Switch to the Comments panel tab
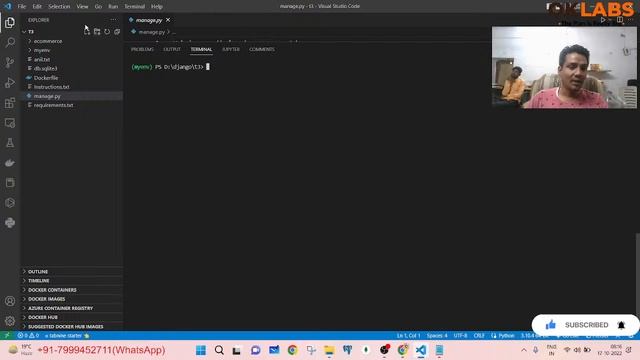The height and width of the screenshot is (360, 640). coord(262,49)
